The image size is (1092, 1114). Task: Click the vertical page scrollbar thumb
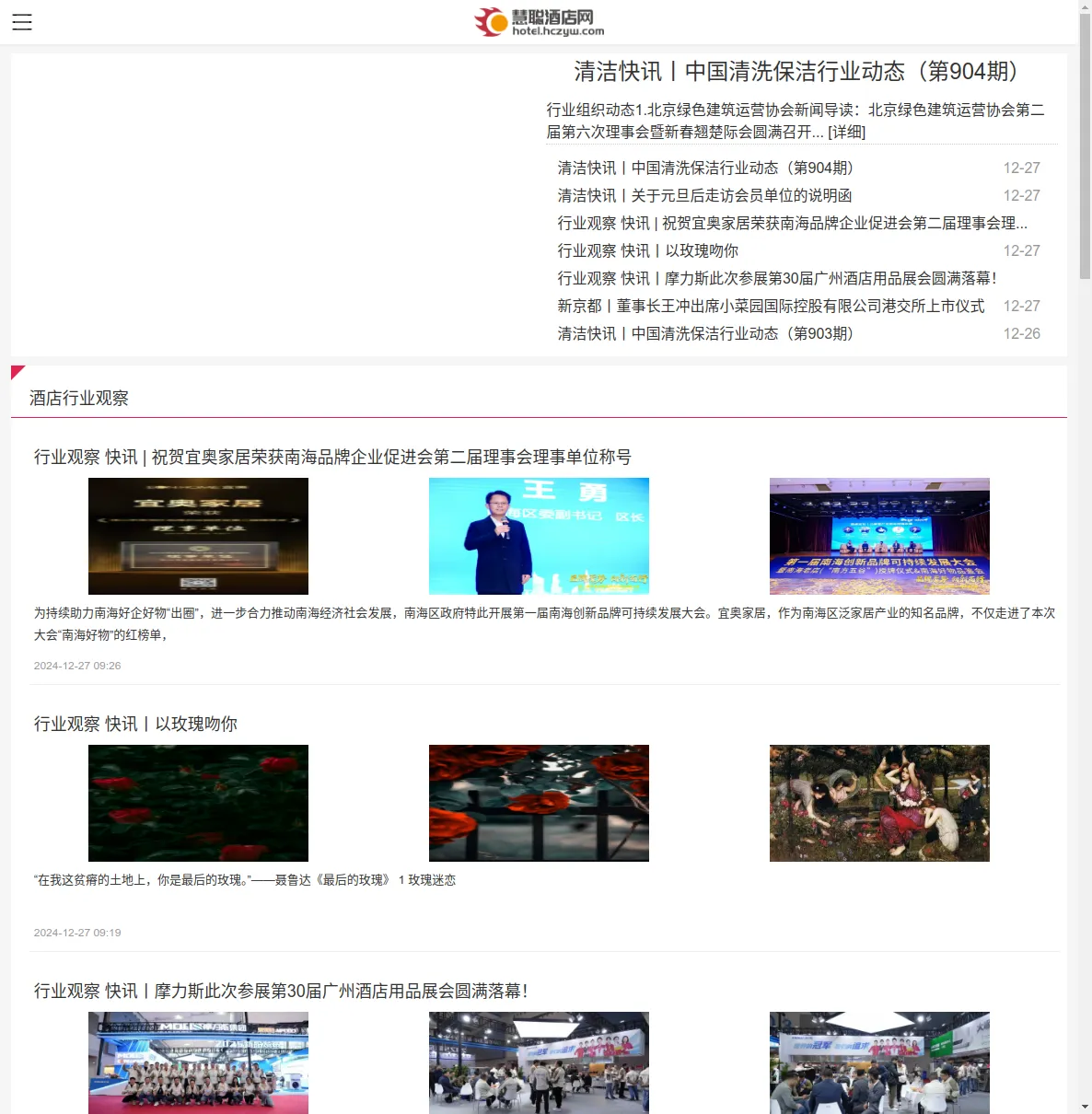(1085, 147)
